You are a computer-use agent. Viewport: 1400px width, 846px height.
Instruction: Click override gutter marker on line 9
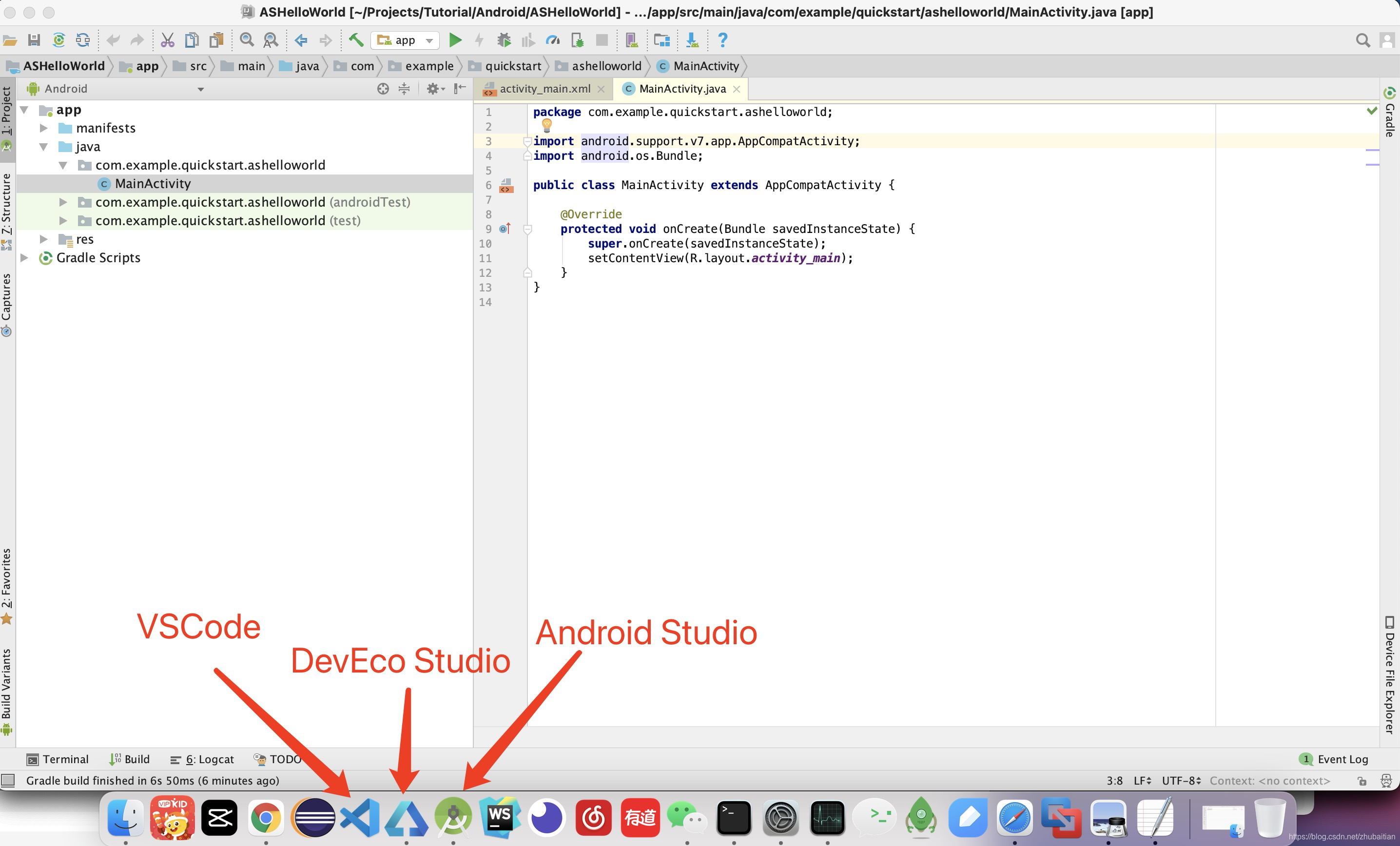point(505,229)
